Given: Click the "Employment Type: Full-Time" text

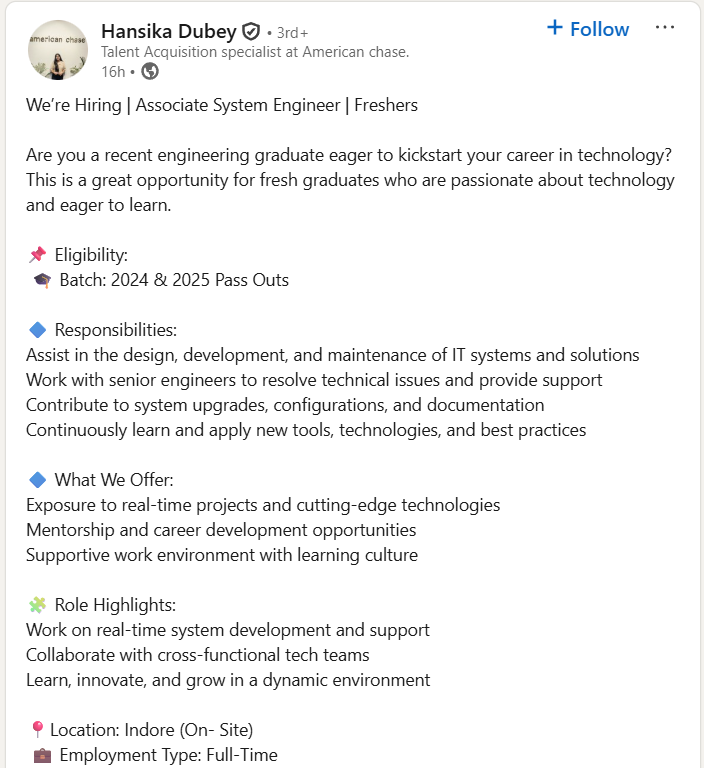Looking at the screenshot, I should tap(168, 755).
